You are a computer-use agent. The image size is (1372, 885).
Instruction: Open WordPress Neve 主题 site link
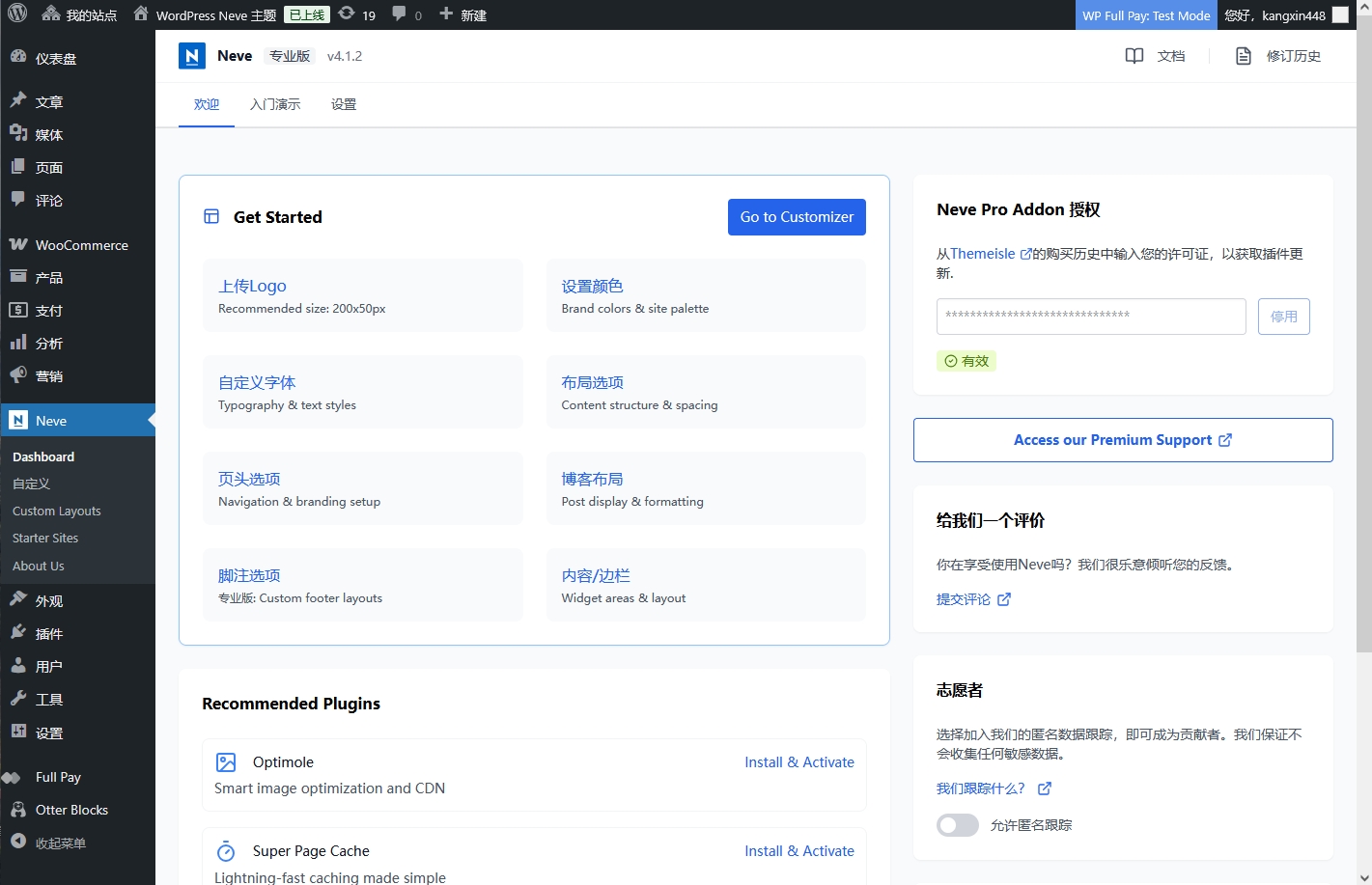click(x=205, y=14)
